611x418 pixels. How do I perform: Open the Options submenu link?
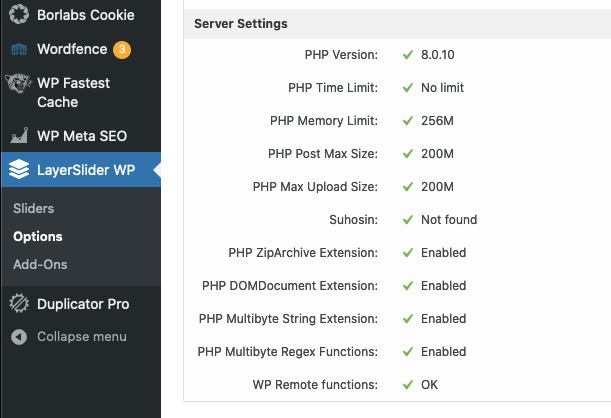click(38, 236)
